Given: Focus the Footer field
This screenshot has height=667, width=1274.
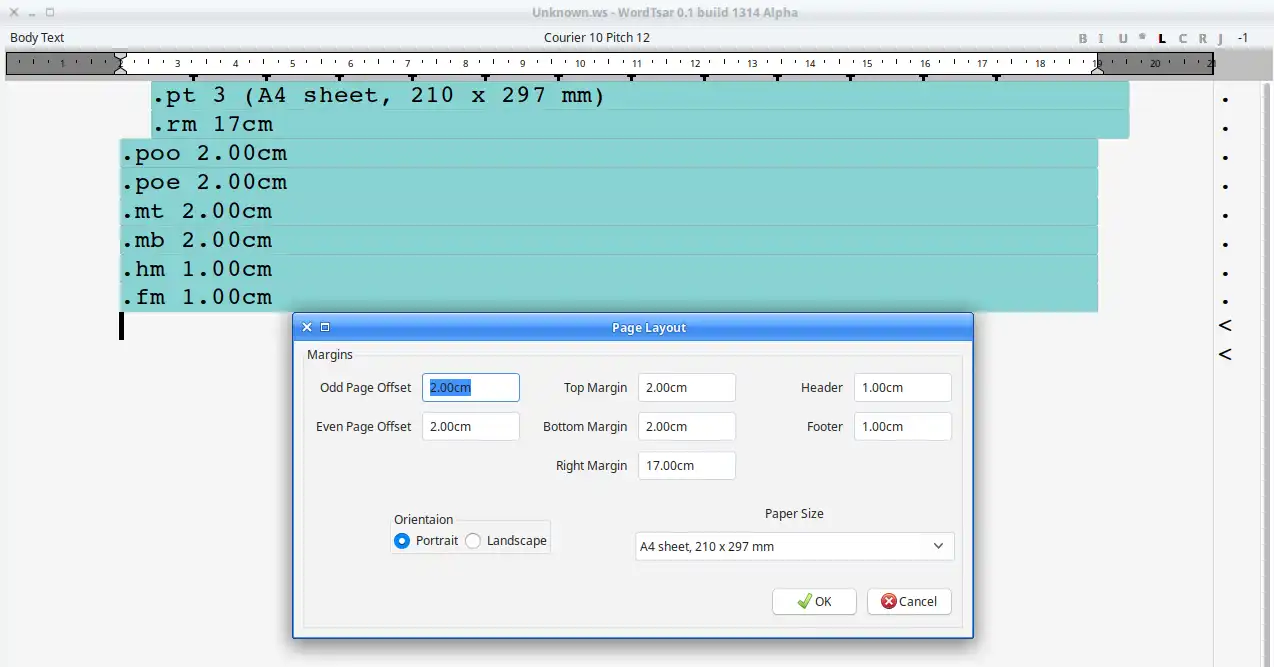Looking at the screenshot, I should (903, 426).
